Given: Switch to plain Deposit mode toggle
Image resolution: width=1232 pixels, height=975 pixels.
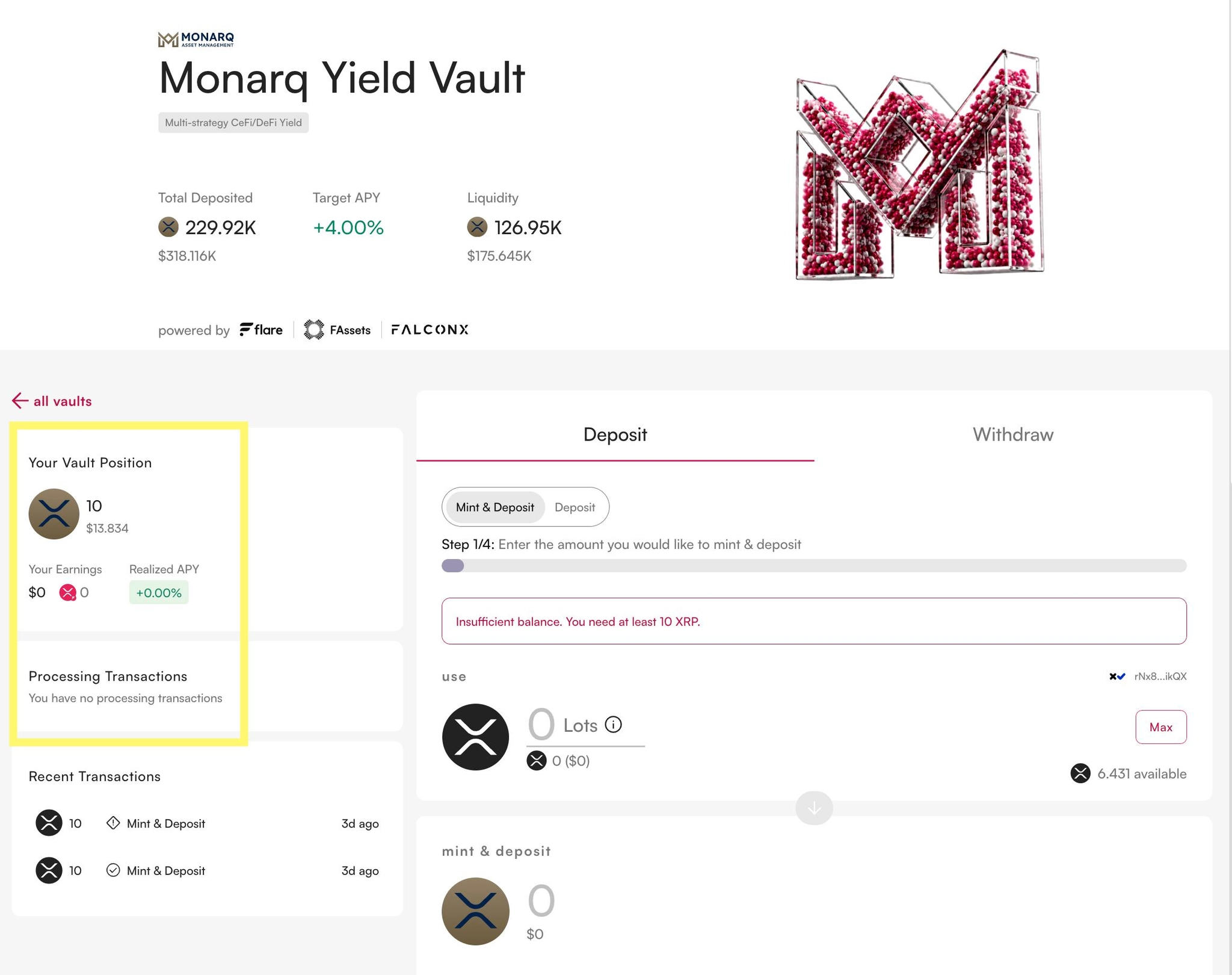Looking at the screenshot, I should [x=574, y=507].
